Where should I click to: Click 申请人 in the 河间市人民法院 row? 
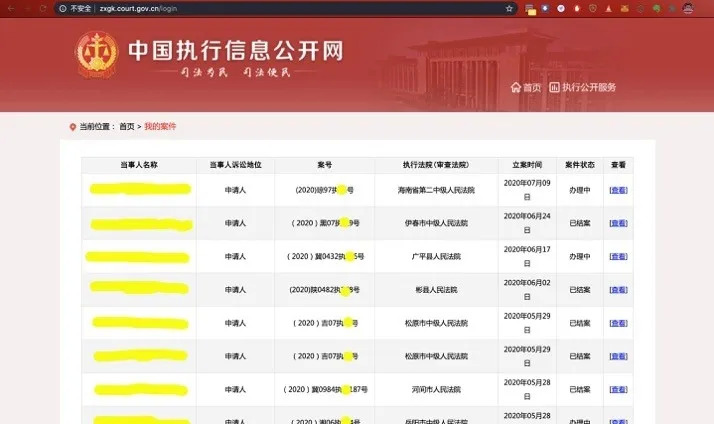(x=235, y=389)
